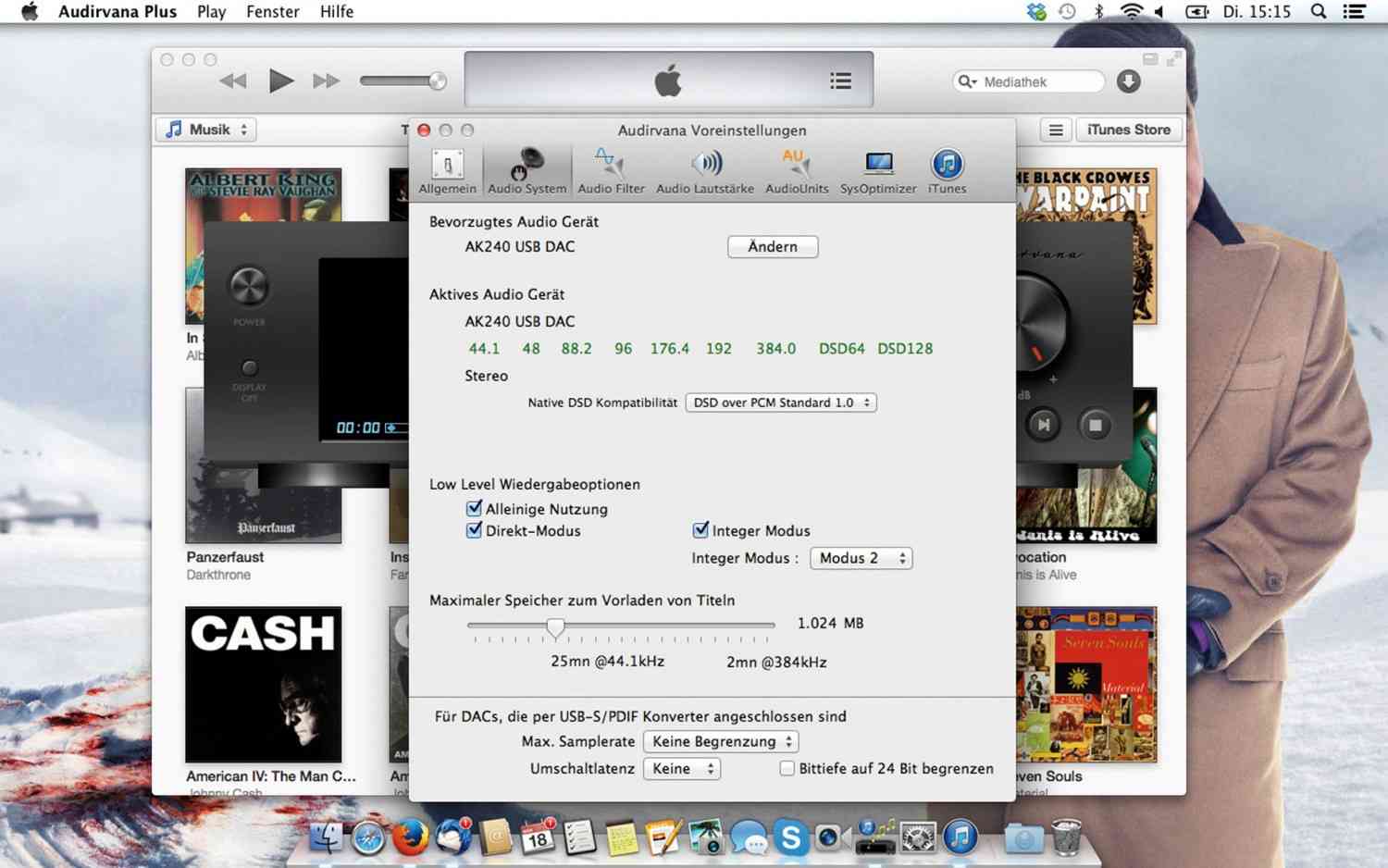
Task: Open the Audio Lautstärke tab
Action: click(705, 172)
